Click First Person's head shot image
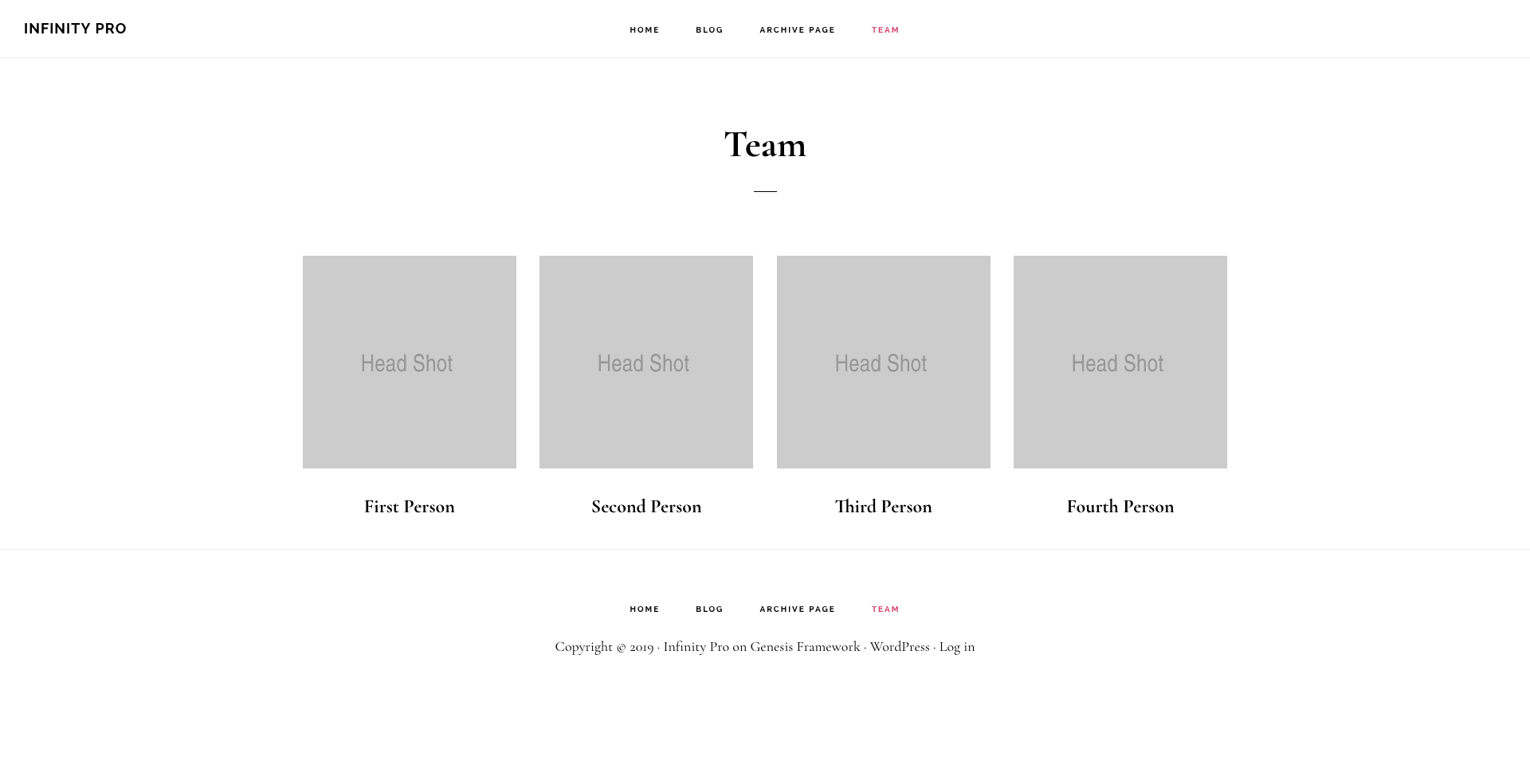 (x=409, y=362)
